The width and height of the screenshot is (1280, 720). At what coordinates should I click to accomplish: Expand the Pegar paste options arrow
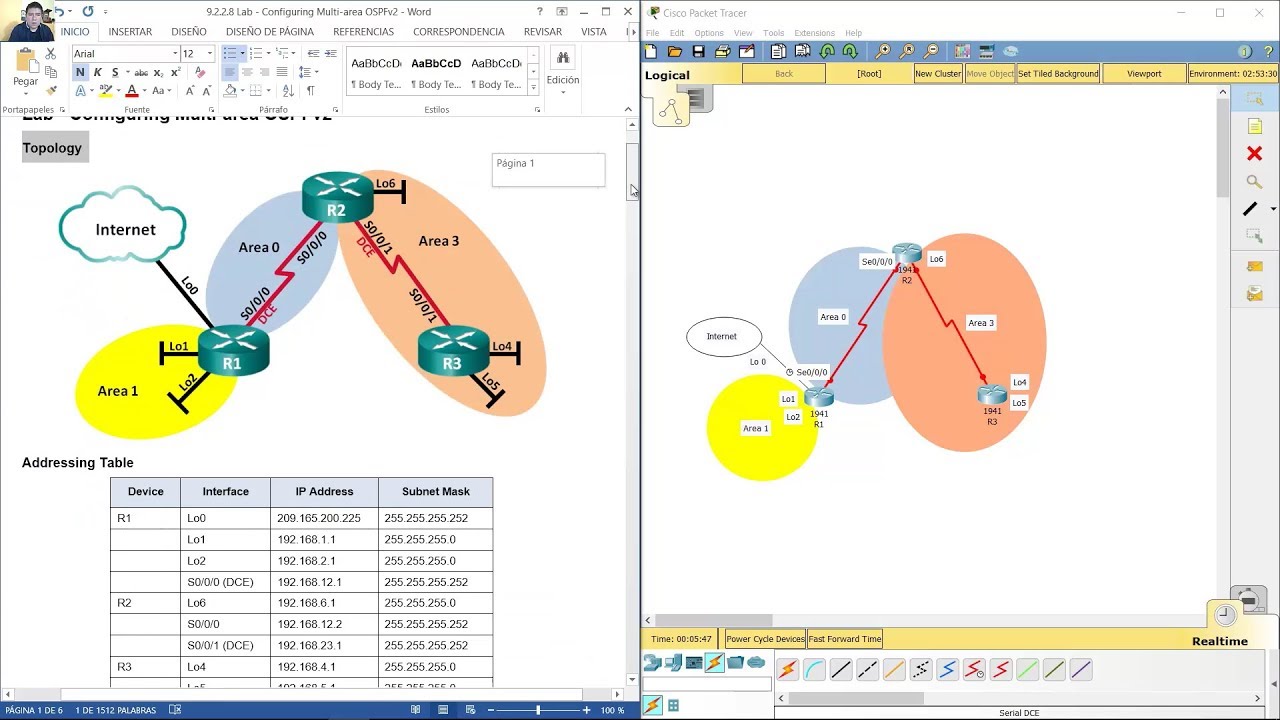tap(25, 93)
